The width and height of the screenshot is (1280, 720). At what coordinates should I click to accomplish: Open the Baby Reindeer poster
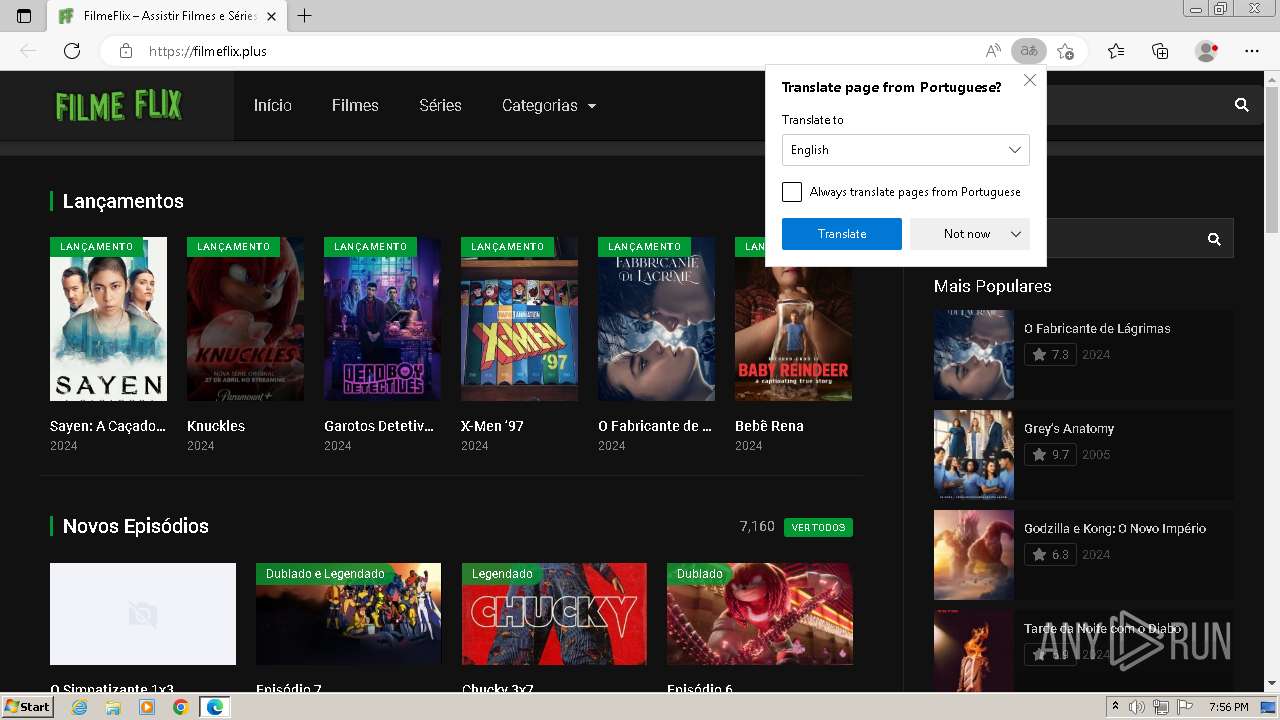tap(793, 333)
